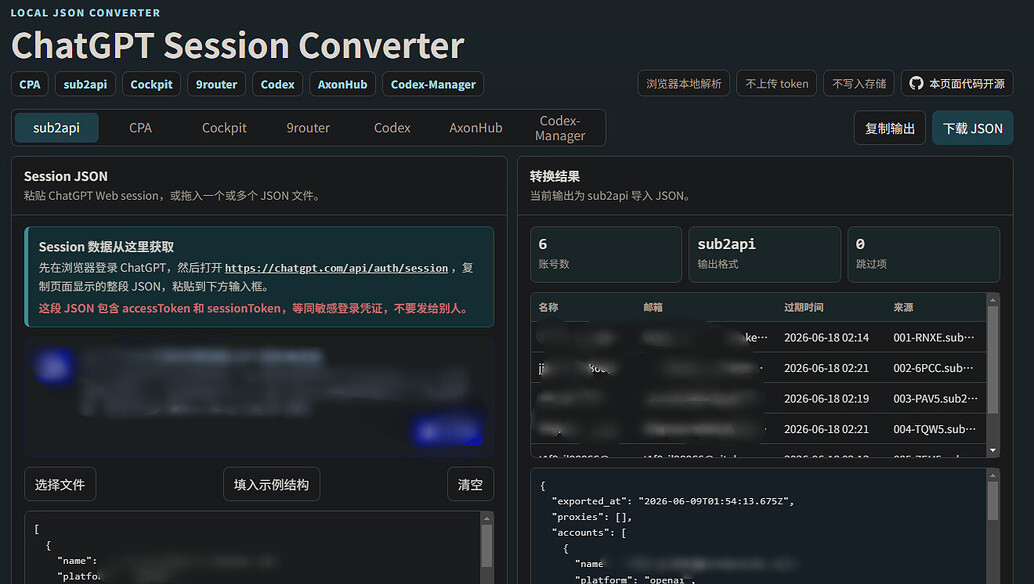Click the "proxies": [] line in output
Image resolution: width=1034 pixels, height=584 pixels.
pos(592,517)
